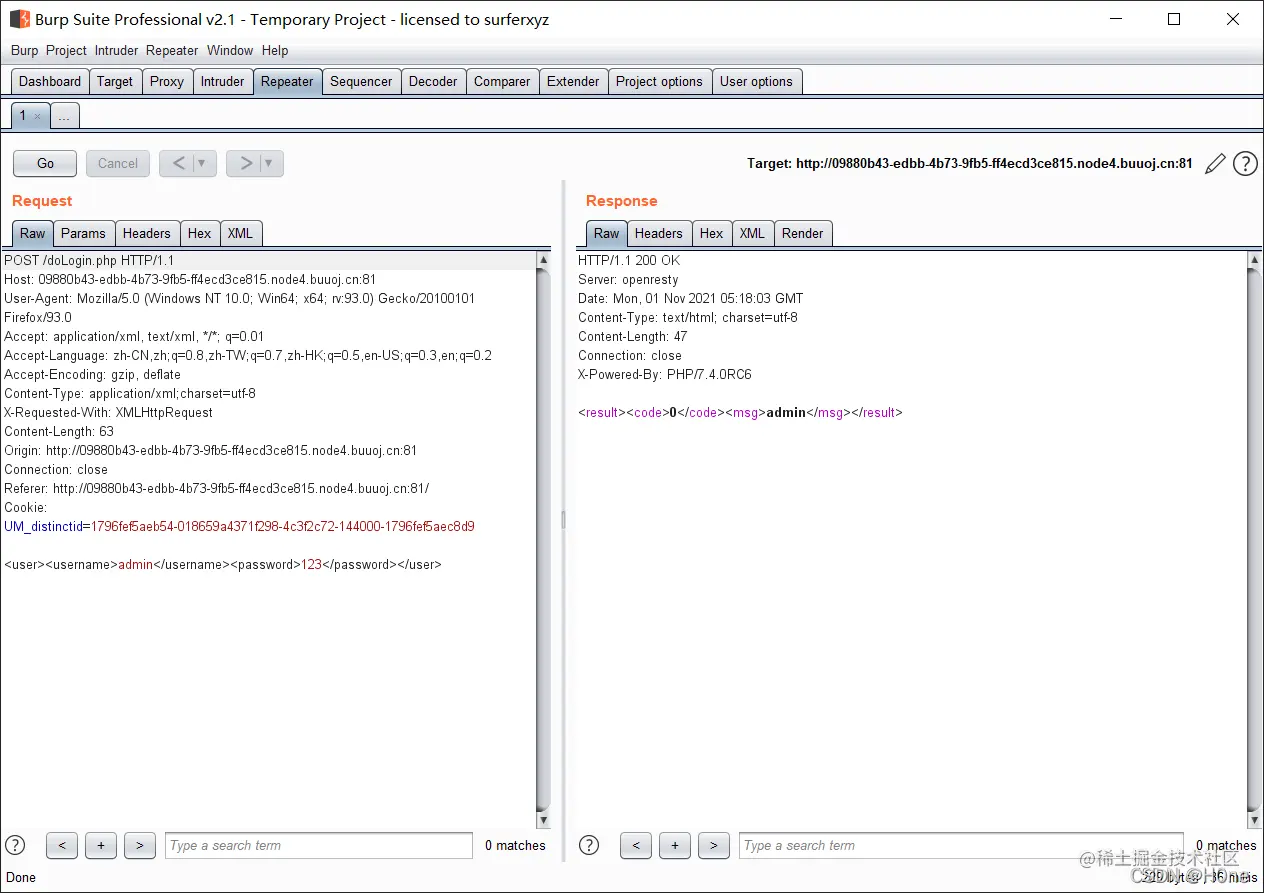Go to previous request history arrow
This screenshot has width=1264, height=893.
tap(178, 163)
